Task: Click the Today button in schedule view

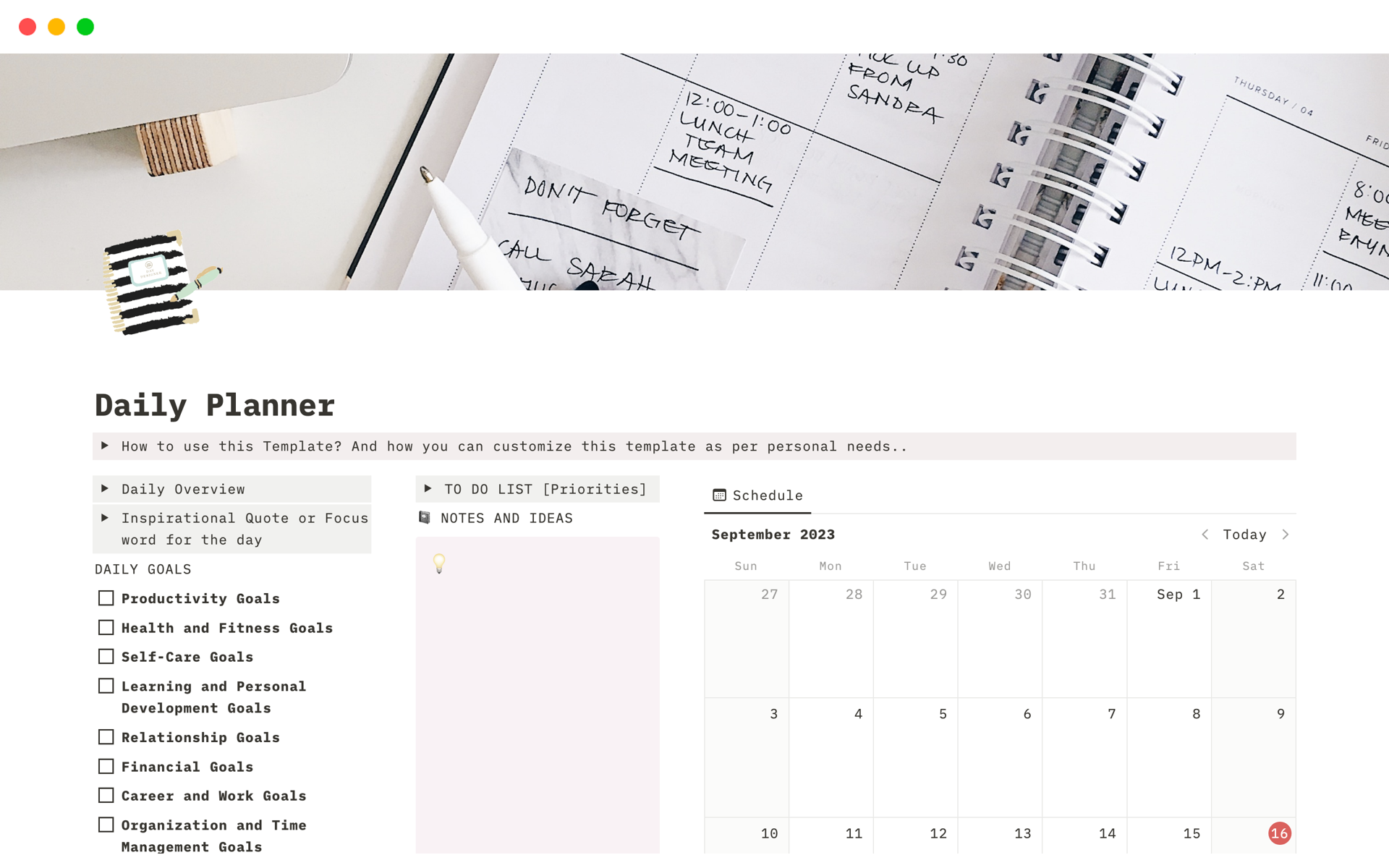Action: 1244,534
